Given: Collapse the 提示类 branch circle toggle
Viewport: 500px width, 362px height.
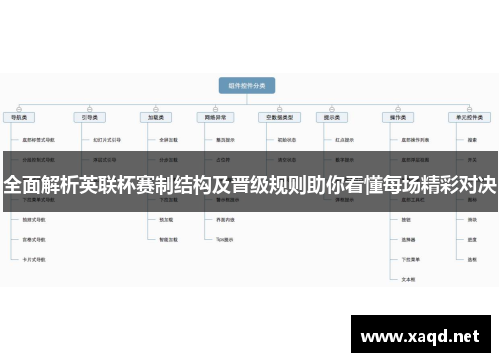Looking at the screenshot, I should pos(332,109).
